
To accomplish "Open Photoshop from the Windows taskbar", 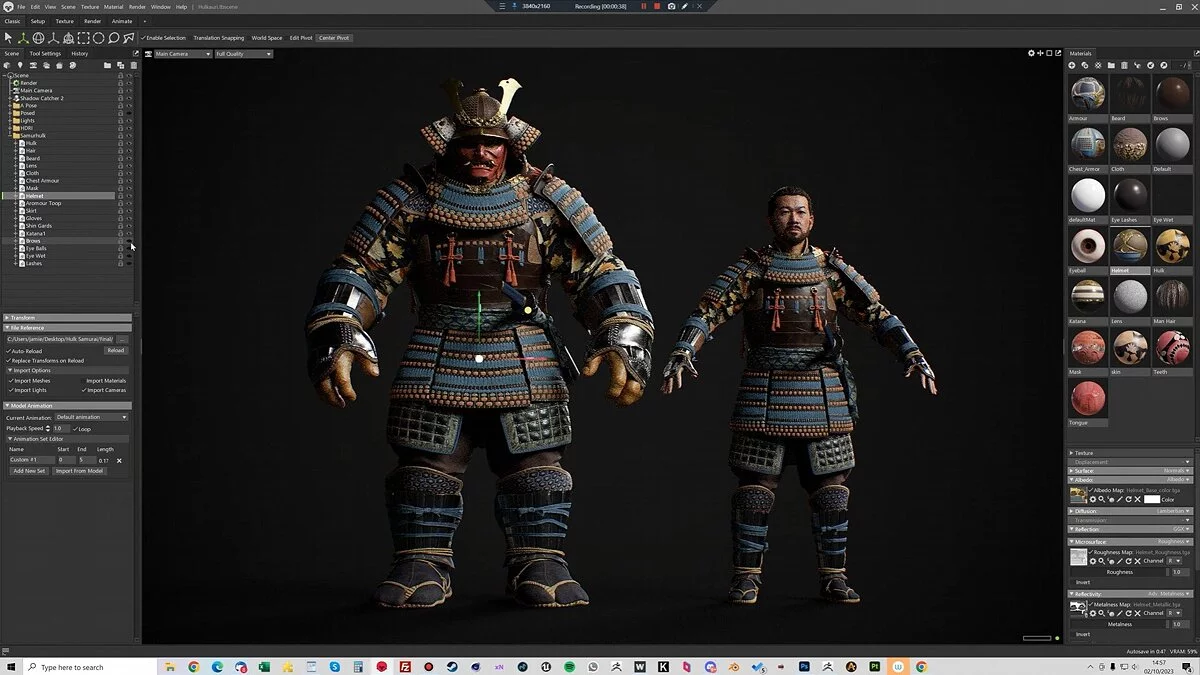I will [804, 666].
